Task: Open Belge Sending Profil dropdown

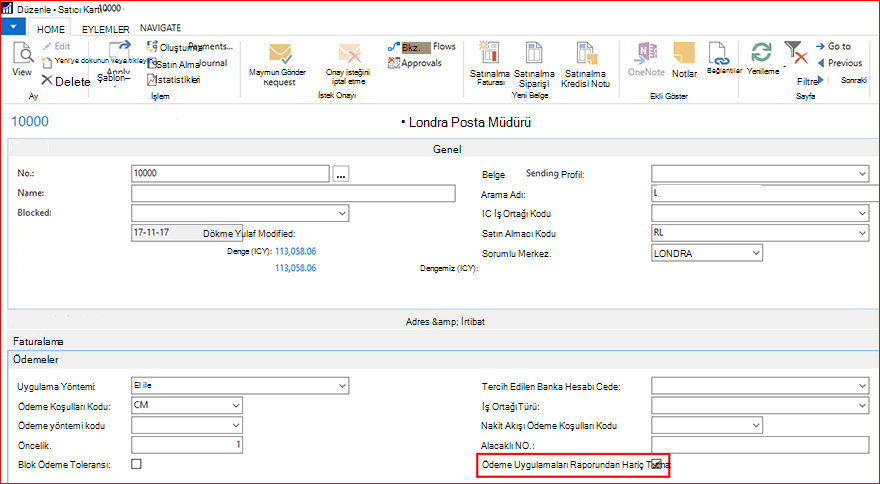Action: click(862, 173)
